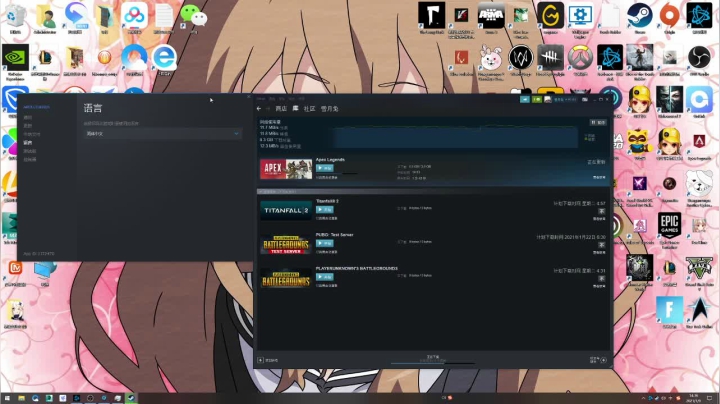Viewport: 720px width, 404px height.
Task: Open the Arma 3 desktop shortcut
Action: (491, 18)
